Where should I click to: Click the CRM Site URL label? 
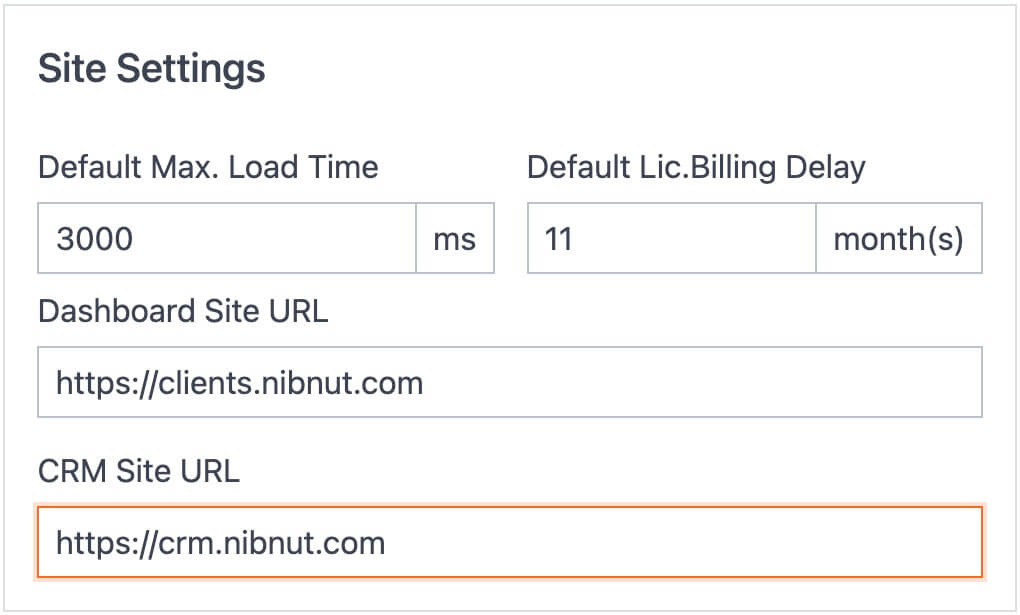[x=139, y=471]
